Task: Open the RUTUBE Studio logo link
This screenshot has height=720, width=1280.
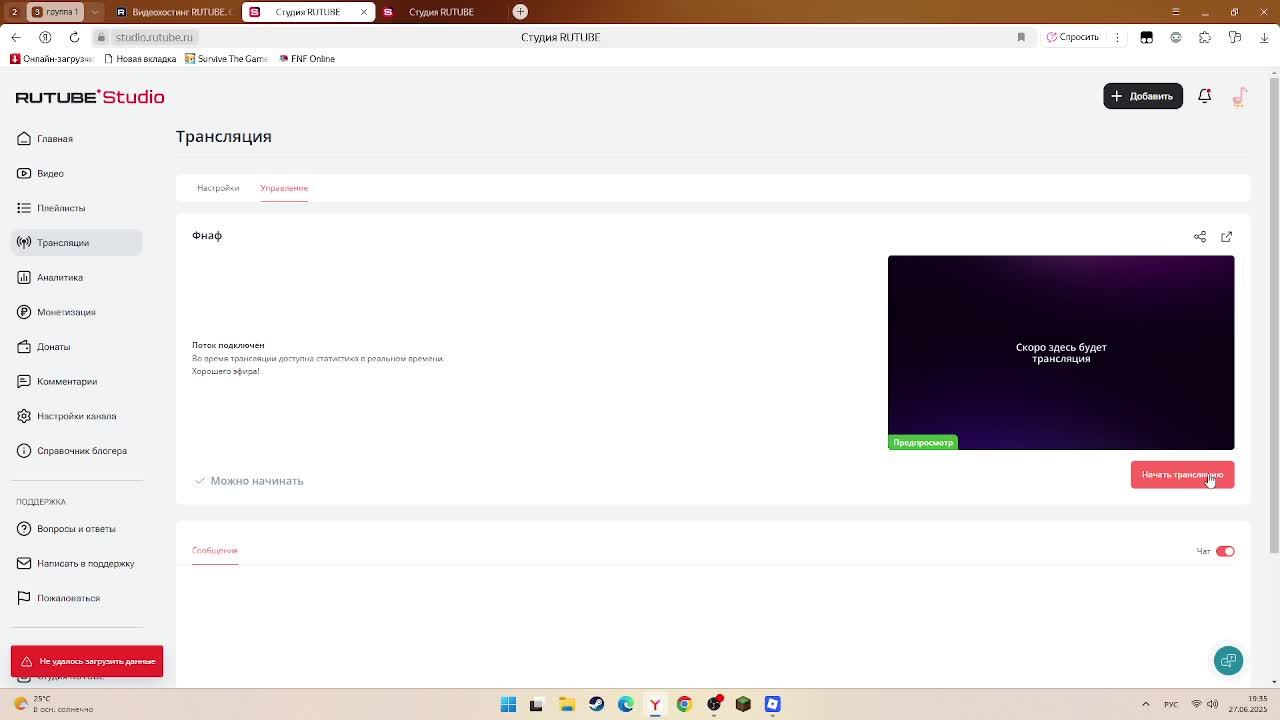Action: coord(90,97)
